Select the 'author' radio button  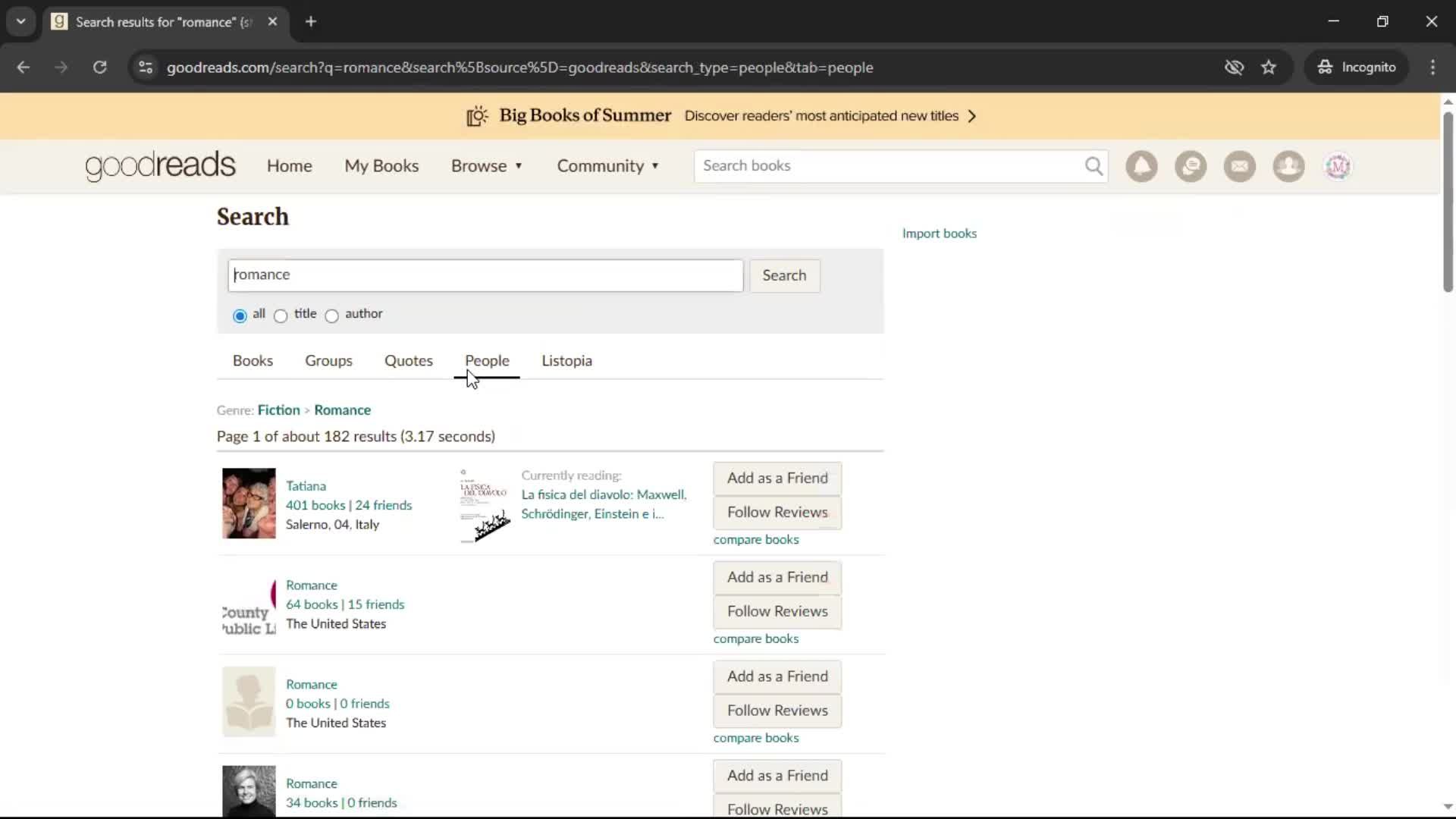(x=331, y=315)
